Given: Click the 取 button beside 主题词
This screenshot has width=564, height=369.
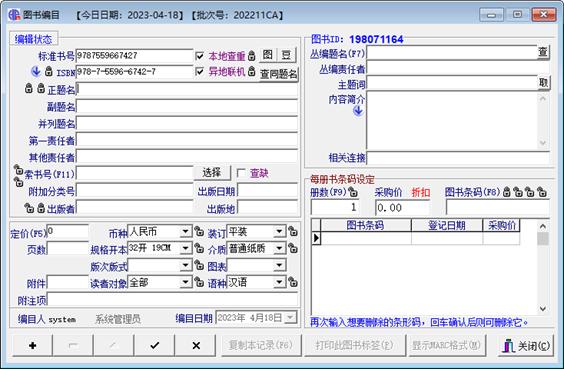Looking at the screenshot, I should tap(543, 83).
